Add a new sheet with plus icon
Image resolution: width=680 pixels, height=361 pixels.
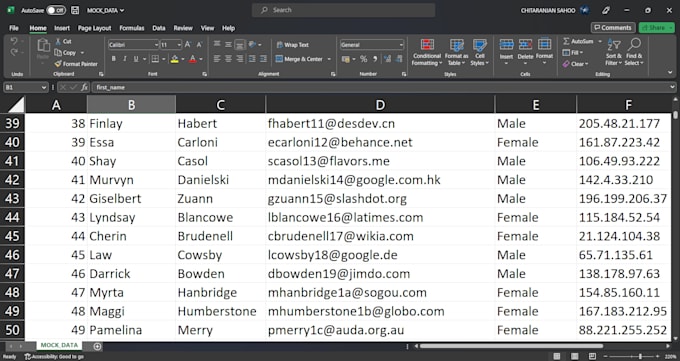[97, 346]
